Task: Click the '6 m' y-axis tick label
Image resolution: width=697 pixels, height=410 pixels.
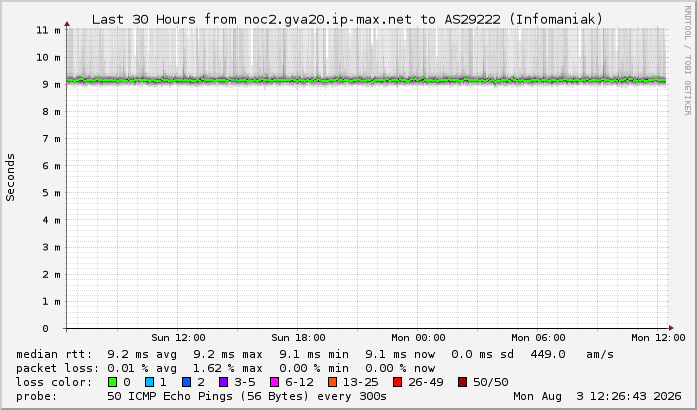Action: pyautogui.click(x=52, y=166)
